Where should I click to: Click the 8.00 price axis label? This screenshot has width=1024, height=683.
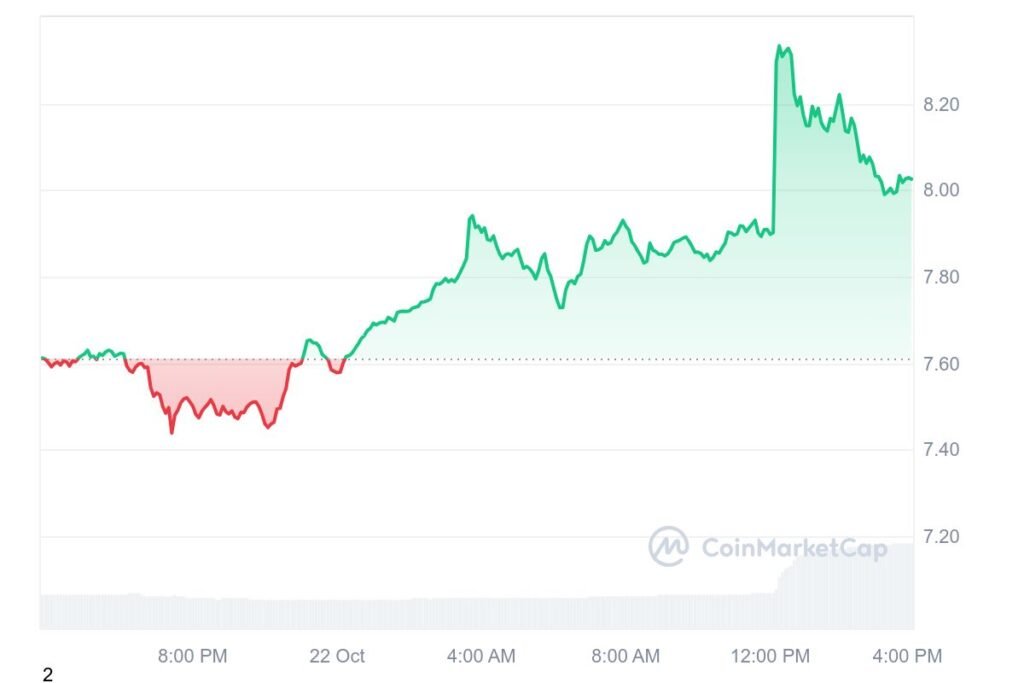click(x=940, y=190)
